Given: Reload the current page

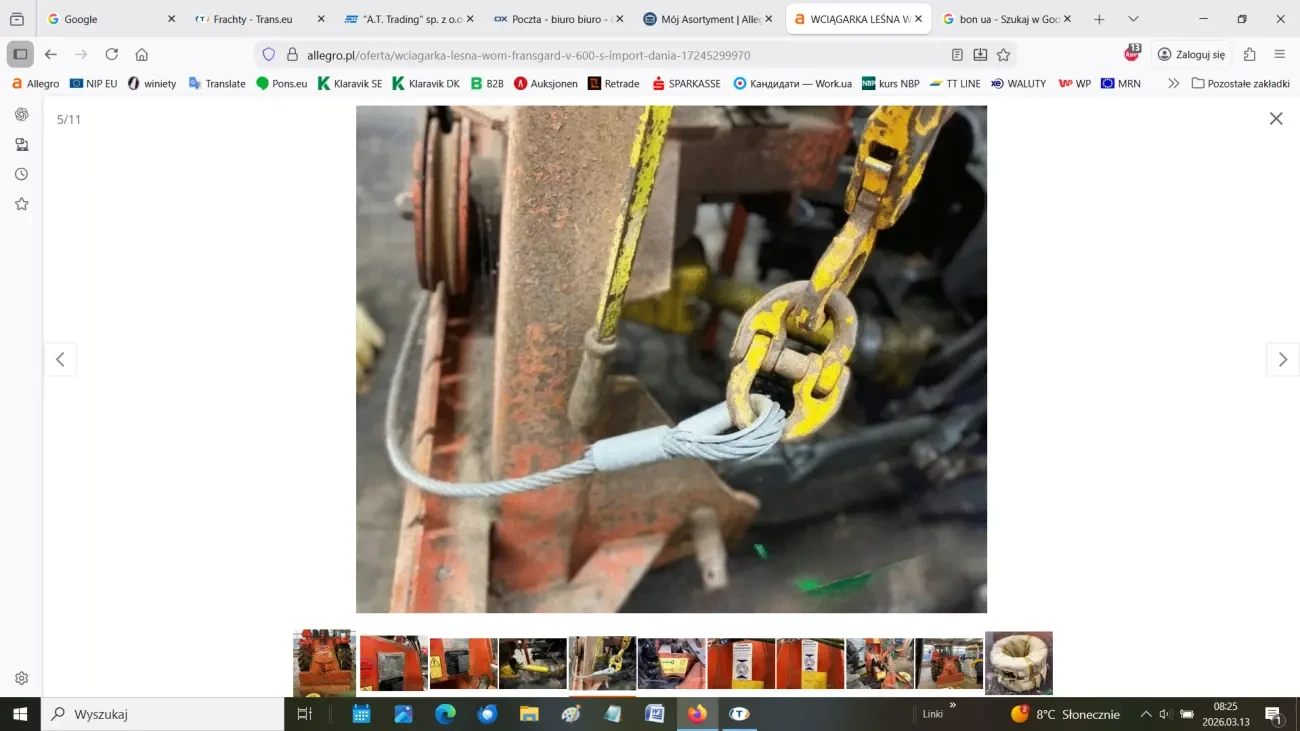Looking at the screenshot, I should point(111,55).
